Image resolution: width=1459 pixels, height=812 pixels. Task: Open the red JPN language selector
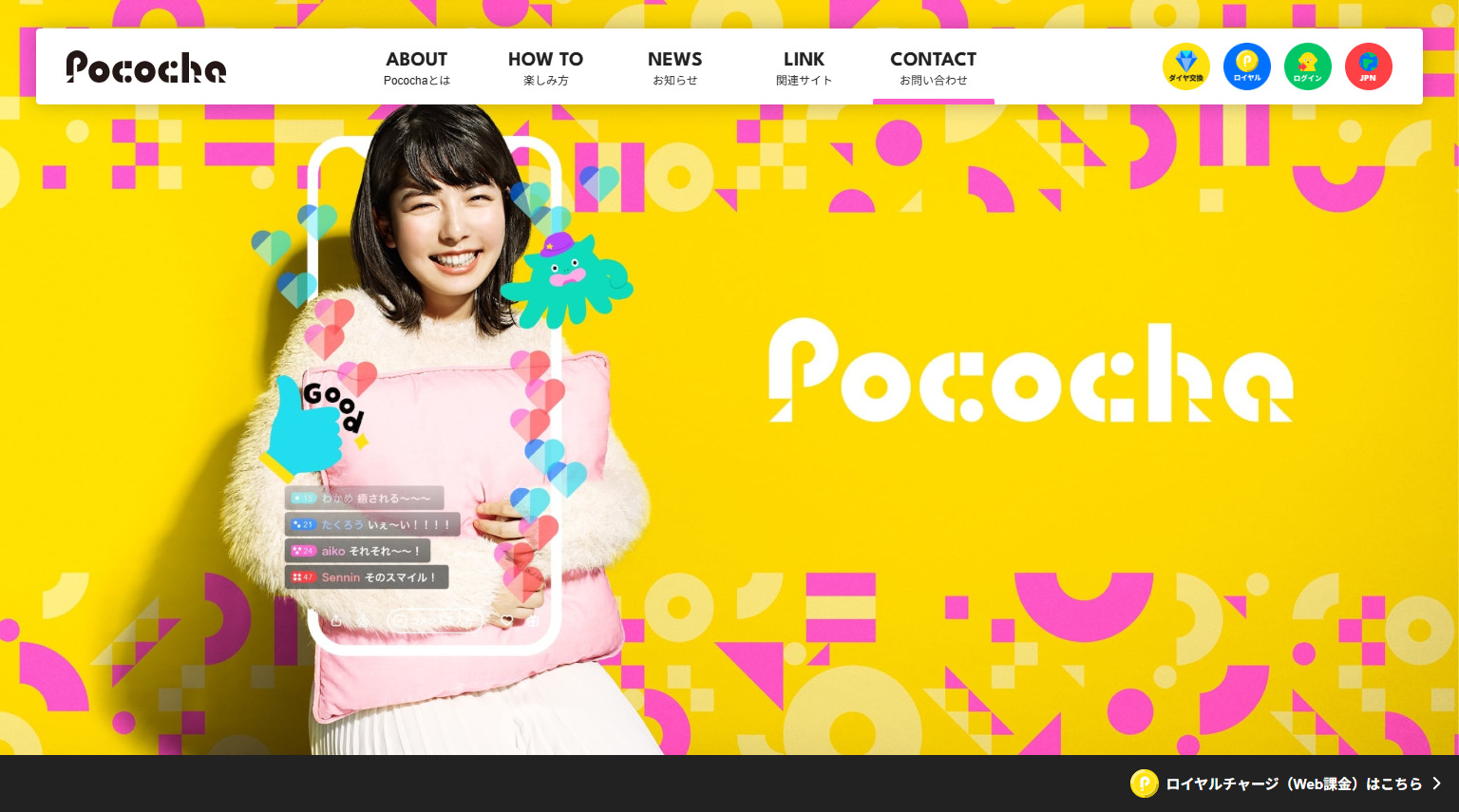1369,66
